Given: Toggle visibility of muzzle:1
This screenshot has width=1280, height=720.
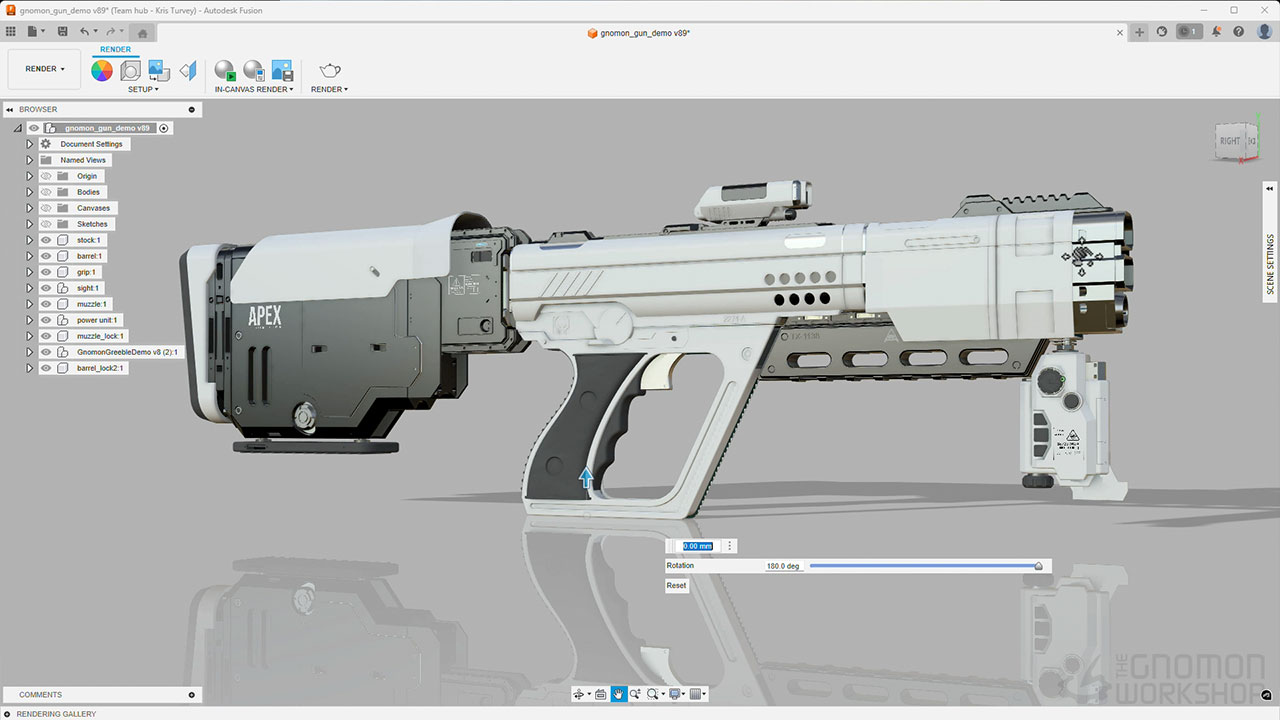Looking at the screenshot, I should (46, 304).
